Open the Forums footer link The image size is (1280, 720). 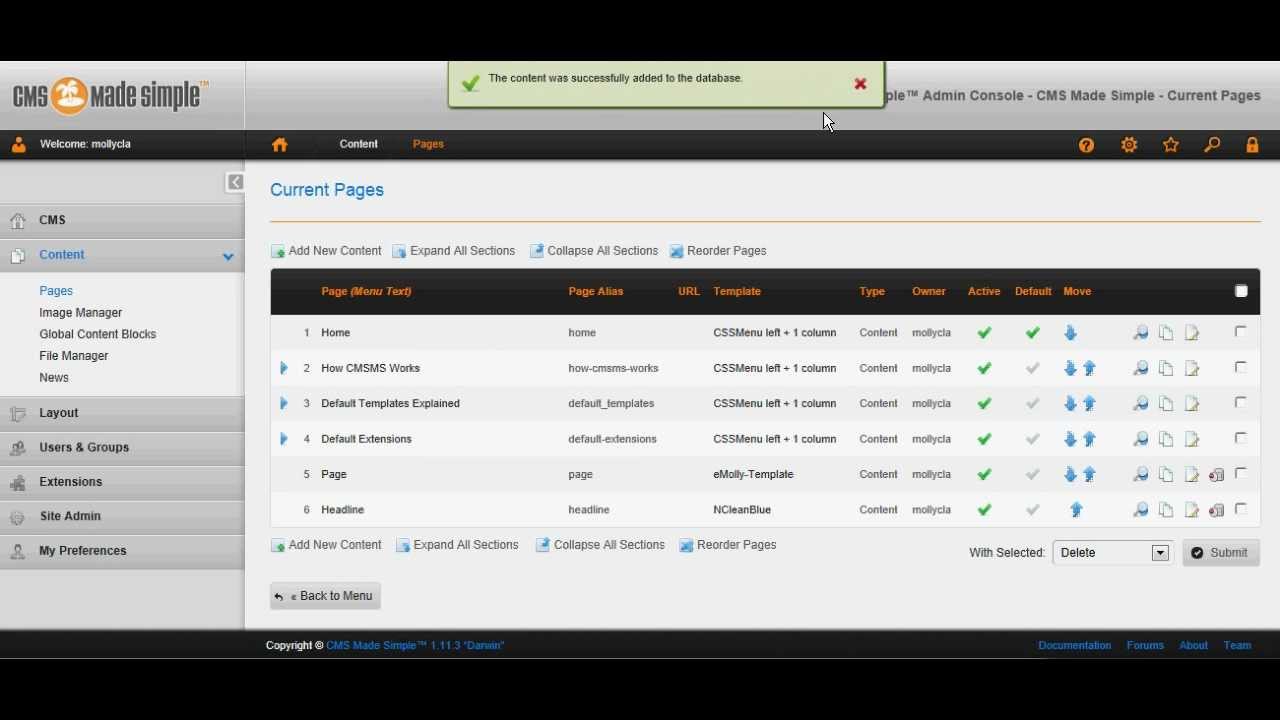1145,646
